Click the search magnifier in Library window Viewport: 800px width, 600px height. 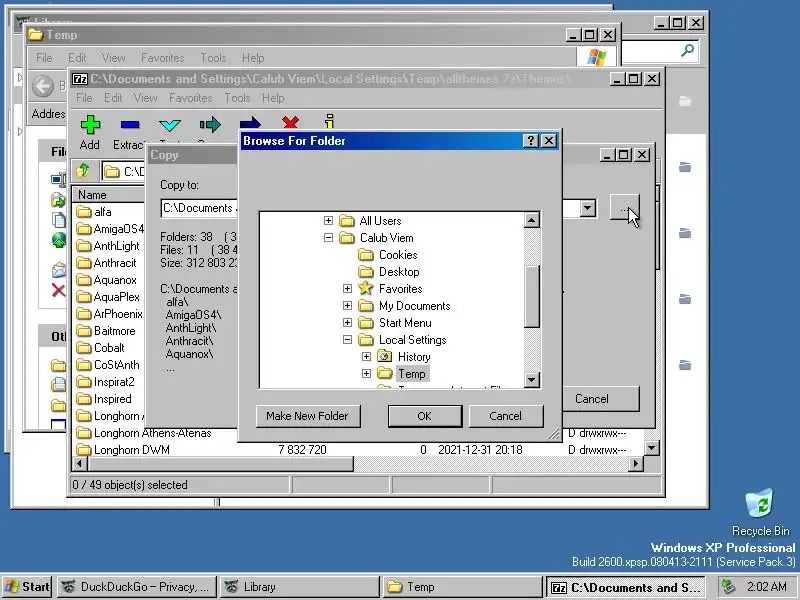point(687,50)
